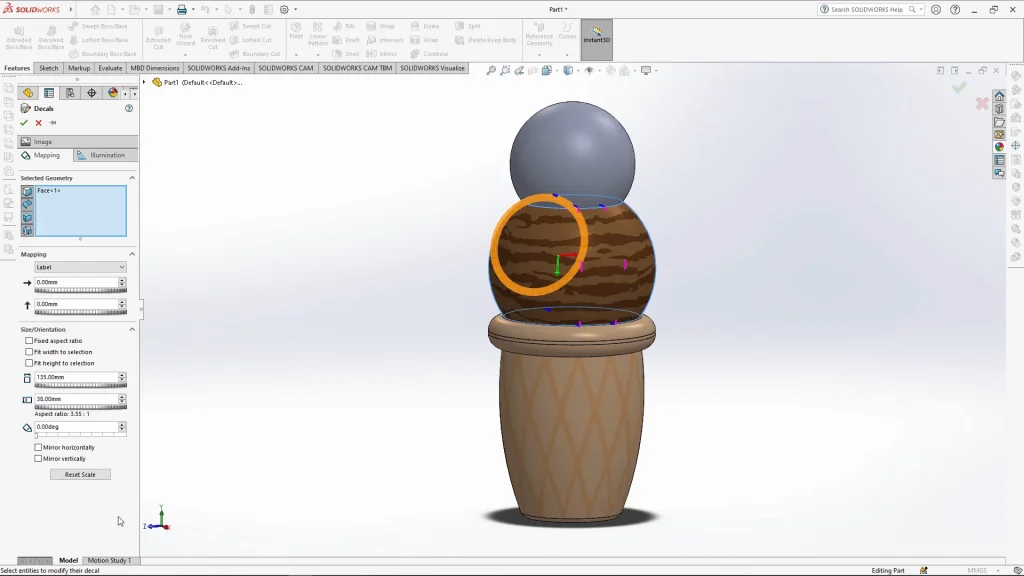Expand the Part1 tree node in the viewport
This screenshot has width=1024, height=576.
click(144, 82)
